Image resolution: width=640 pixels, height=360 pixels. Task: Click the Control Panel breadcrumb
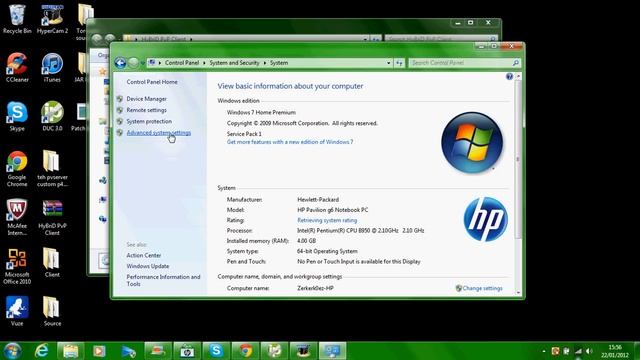coord(182,63)
